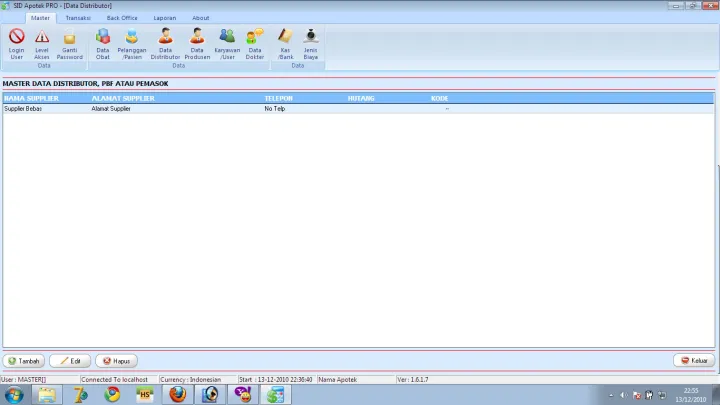The height and width of the screenshot is (405, 720).
Task: Click the HUTANG column header
Action: tap(361, 98)
